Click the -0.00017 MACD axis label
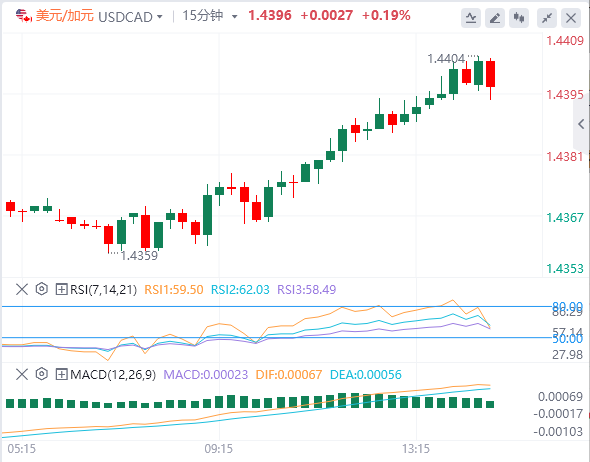590x462 pixels. (x=558, y=414)
